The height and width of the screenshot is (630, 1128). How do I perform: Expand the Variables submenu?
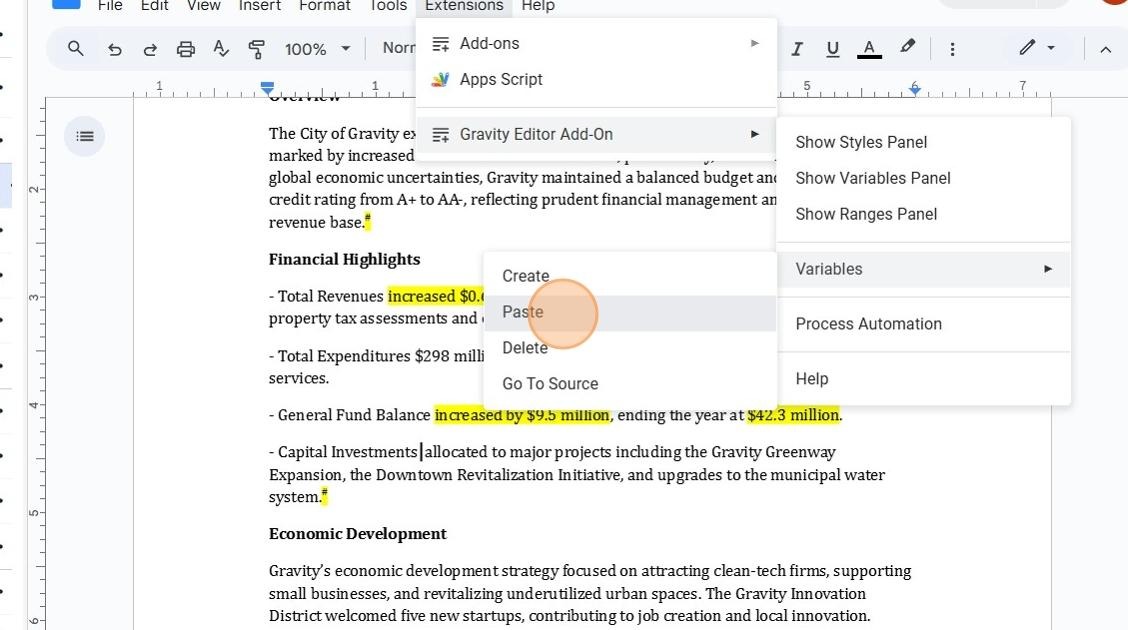(x=924, y=269)
